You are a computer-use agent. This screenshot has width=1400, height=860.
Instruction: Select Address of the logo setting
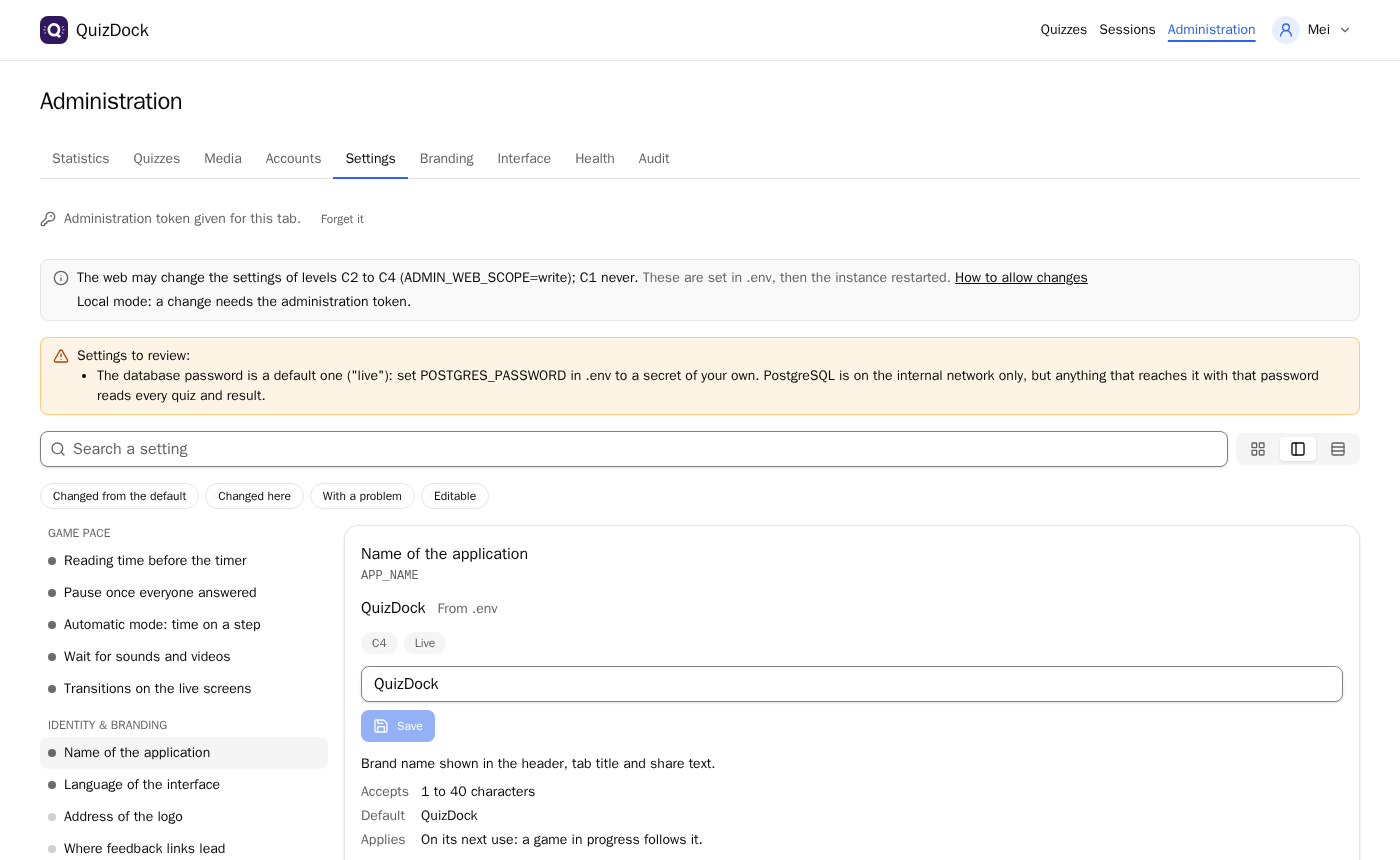pyautogui.click(x=184, y=817)
